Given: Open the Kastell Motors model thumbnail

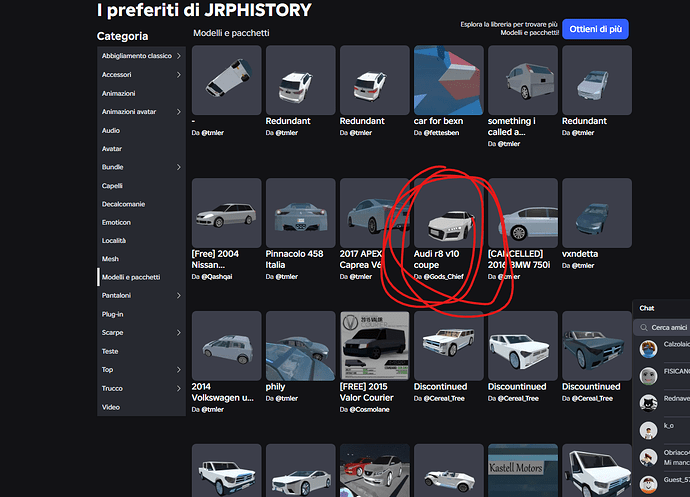Looking at the screenshot, I should [523, 470].
